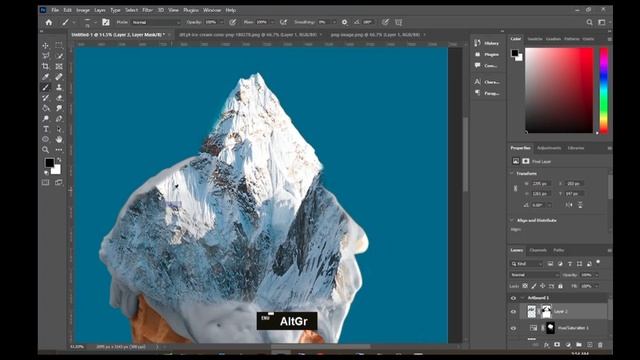Viewport: 640px width, 360px height.
Task: Switch to the Paths tab
Action: tap(559, 250)
